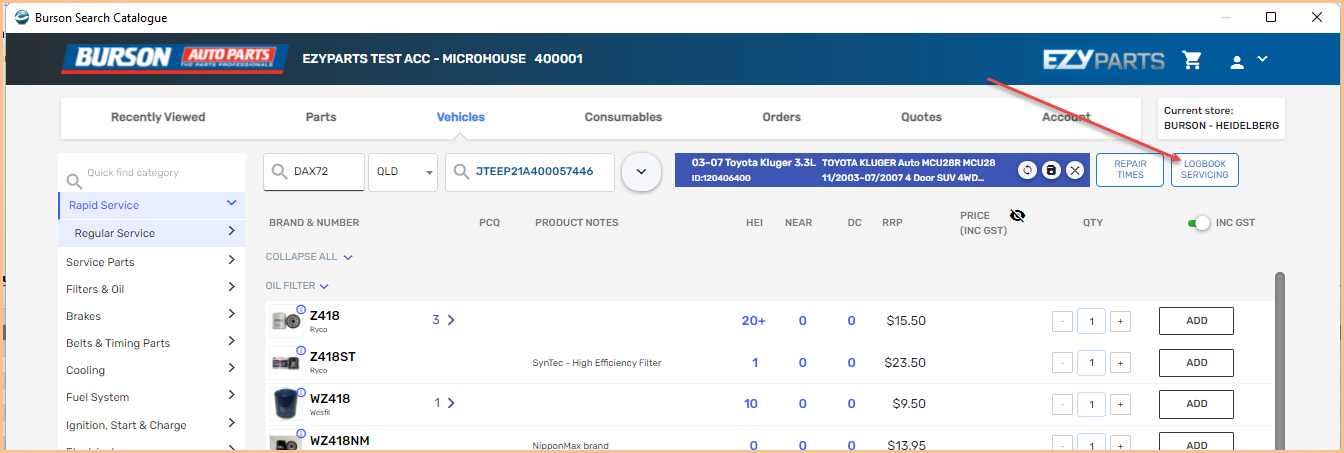Expand the Brakes category
The image size is (1344, 453).
click(x=231, y=314)
